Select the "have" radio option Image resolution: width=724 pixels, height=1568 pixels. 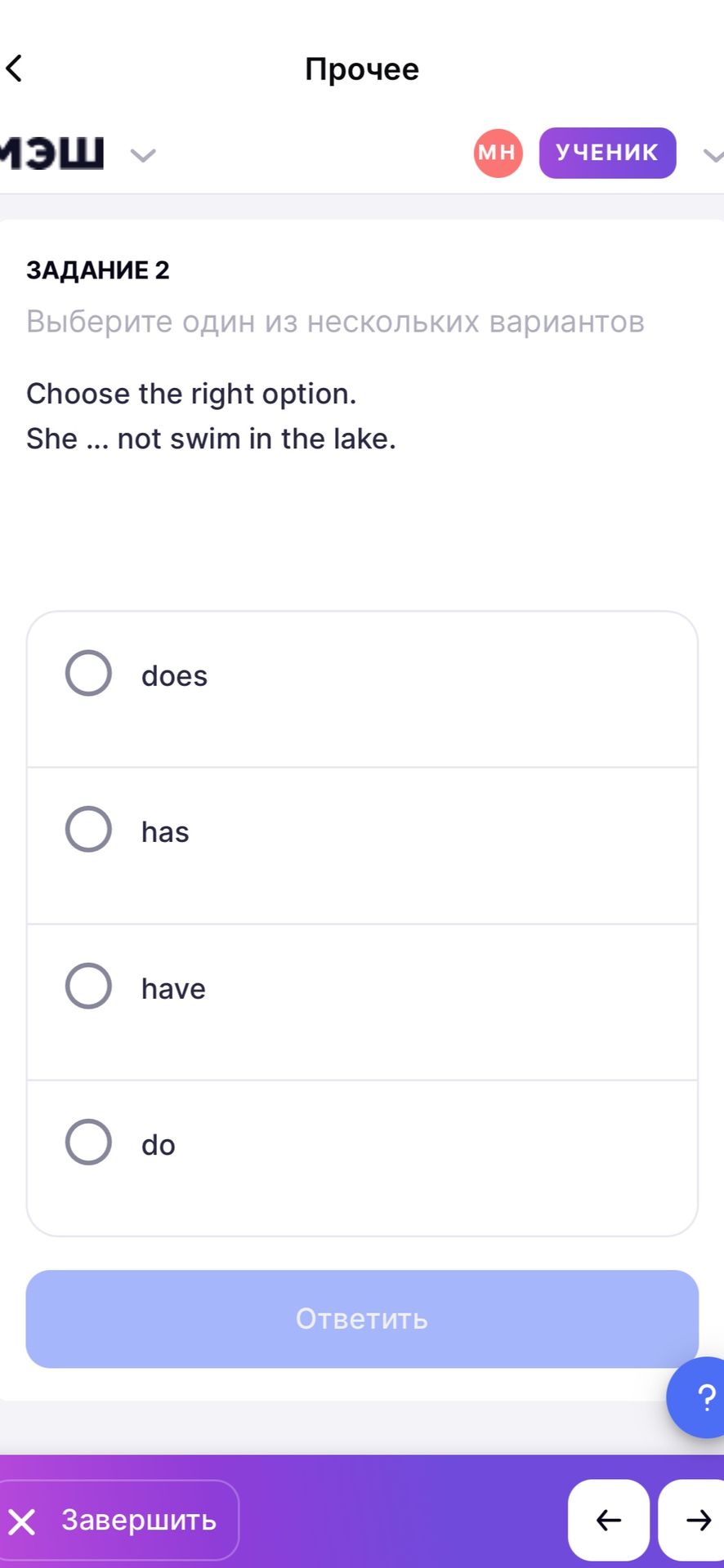pyautogui.click(x=88, y=986)
